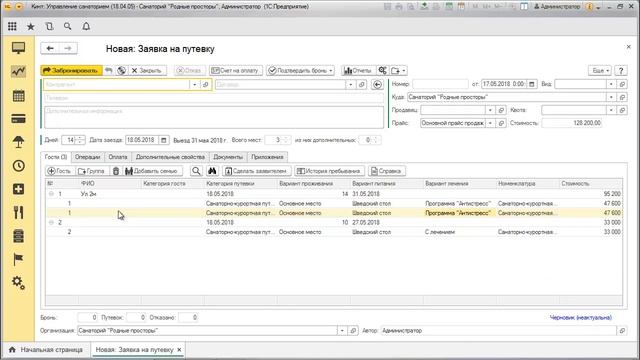The image size is (640, 360).
Task: Open the Продавец dropdown list
Action: tap(490, 110)
